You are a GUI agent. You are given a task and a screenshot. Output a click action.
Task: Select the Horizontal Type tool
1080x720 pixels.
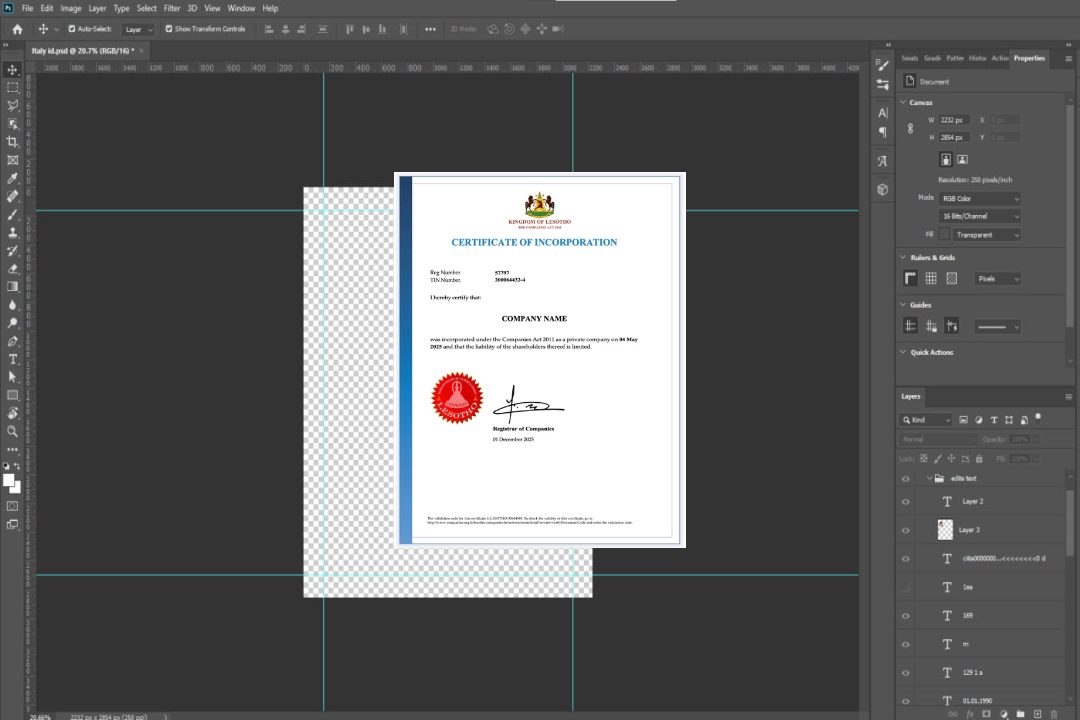12,359
